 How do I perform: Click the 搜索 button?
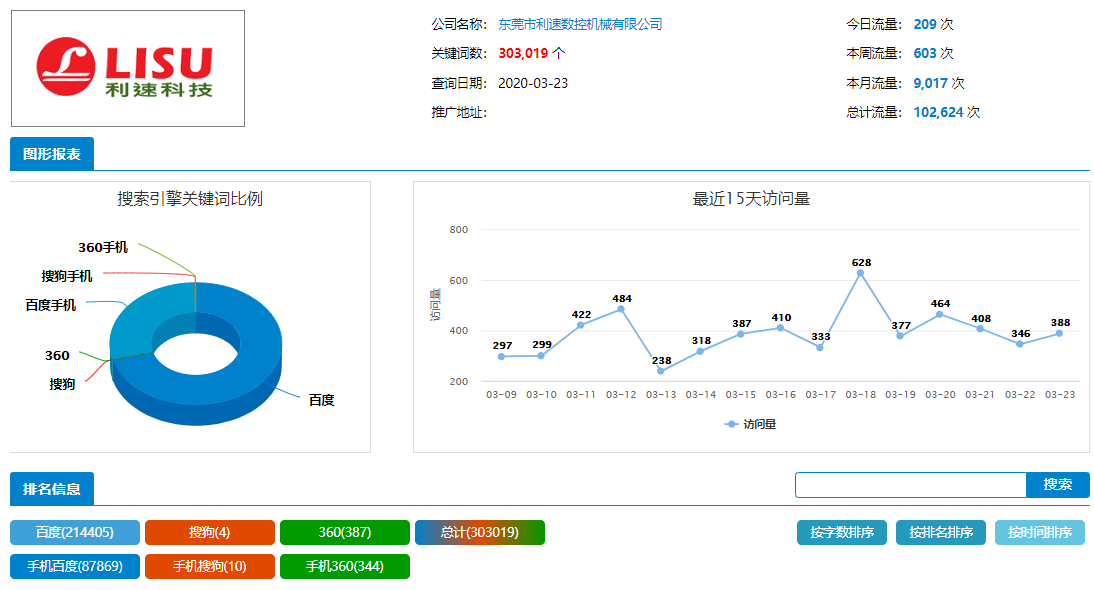tap(1058, 485)
